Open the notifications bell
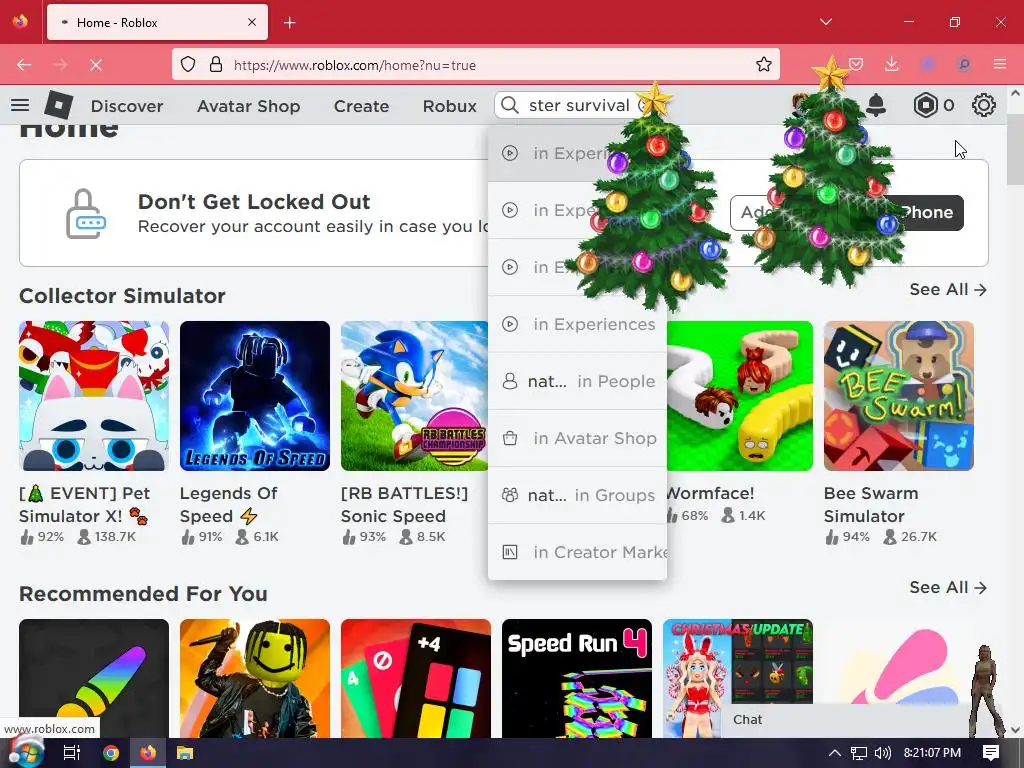1024x768 pixels. coord(876,105)
